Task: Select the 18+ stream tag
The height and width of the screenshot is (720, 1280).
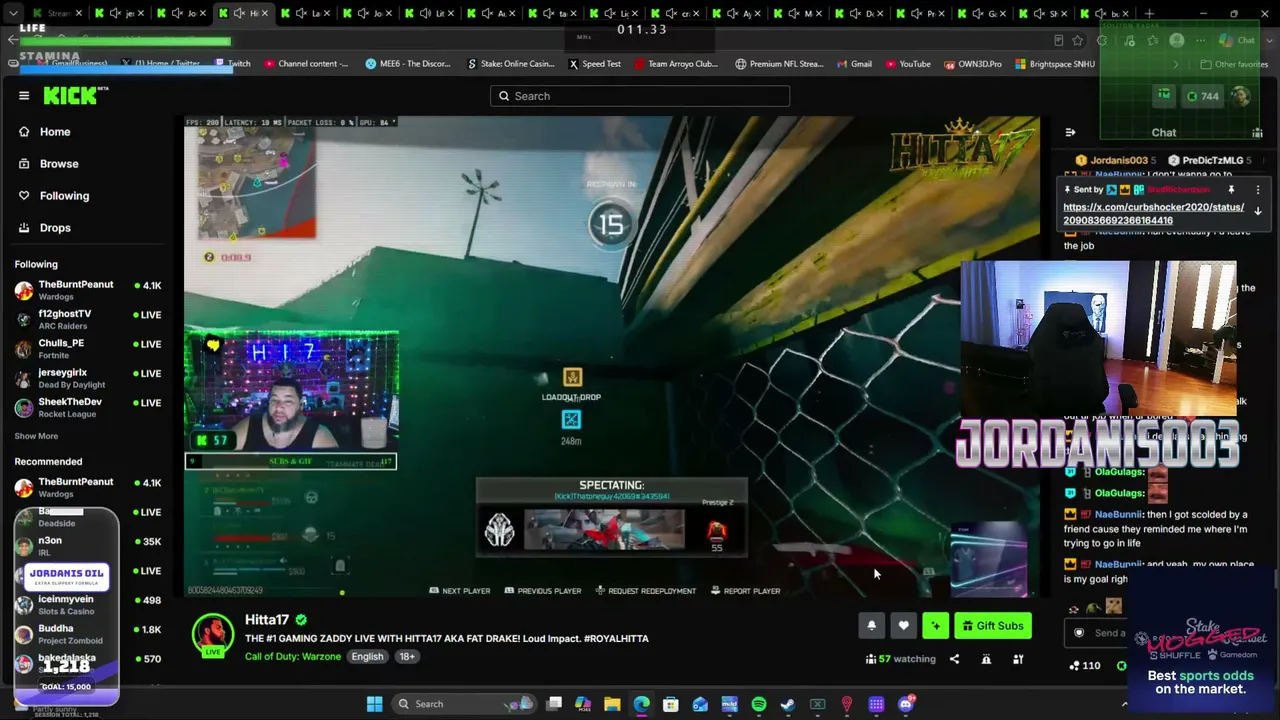Action: (407, 657)
